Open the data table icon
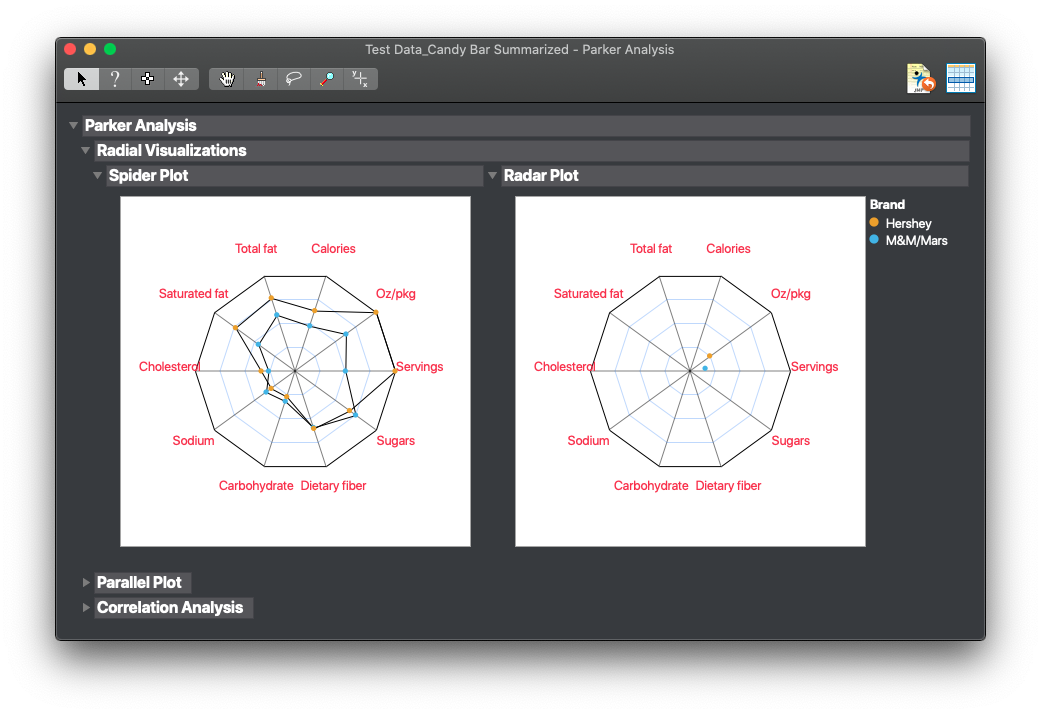This screenshot has width=1041, height=714. [x=961, y=78]
